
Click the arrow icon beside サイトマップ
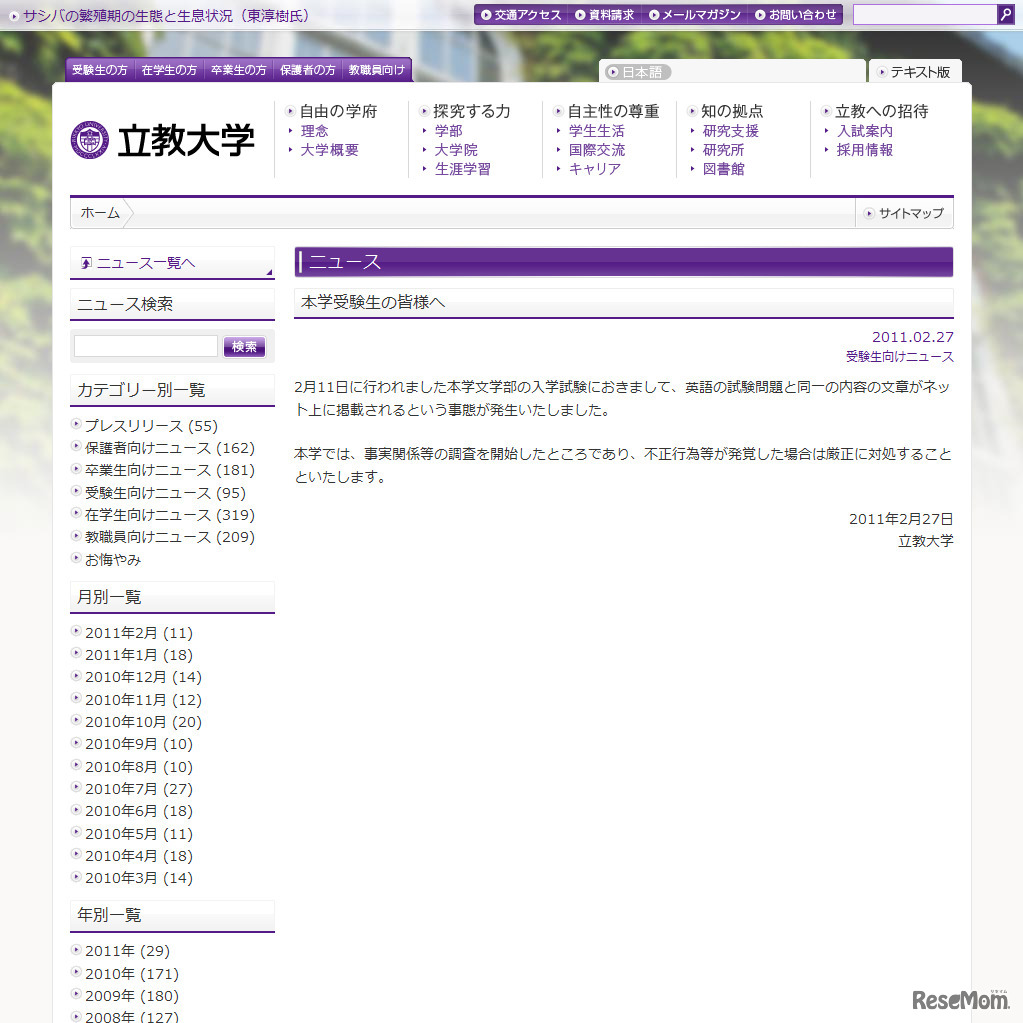(x=869, y=213)
